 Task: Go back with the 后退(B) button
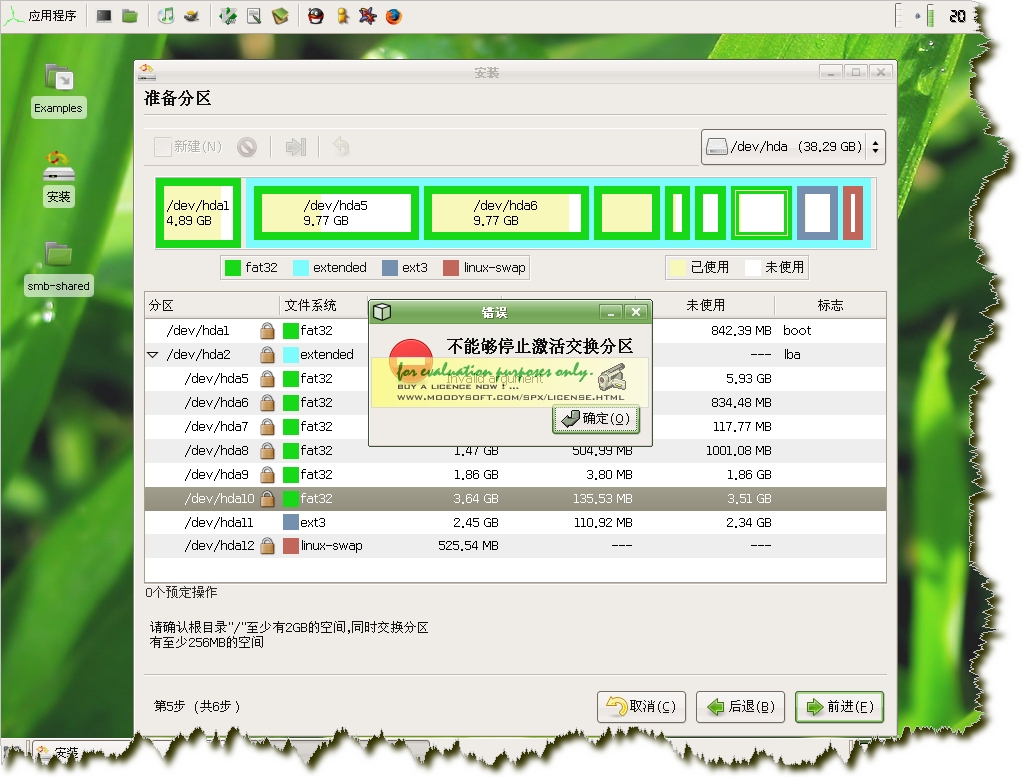[740, 707]
